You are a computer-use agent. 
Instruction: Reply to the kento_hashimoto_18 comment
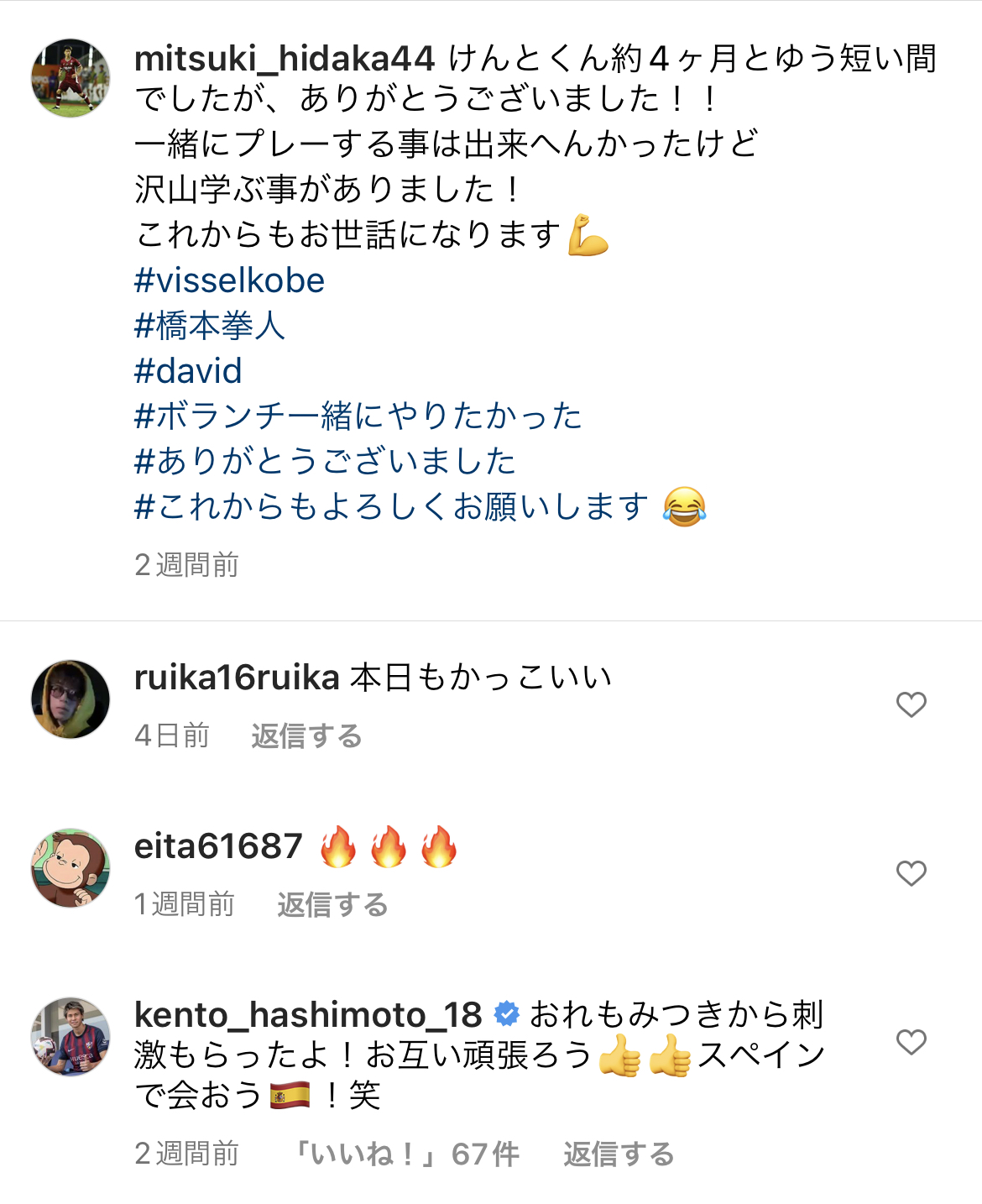619,1154
